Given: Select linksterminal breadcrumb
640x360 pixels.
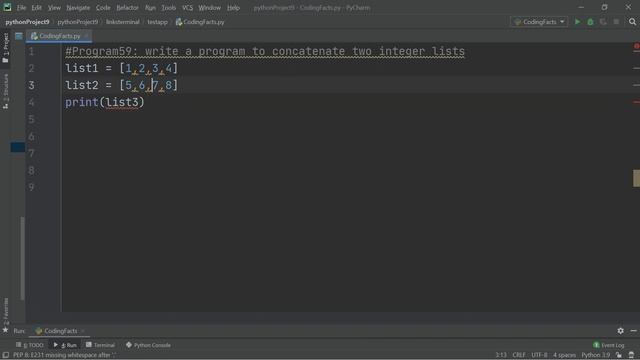Looking at the screenshot, I should [122, 22].
